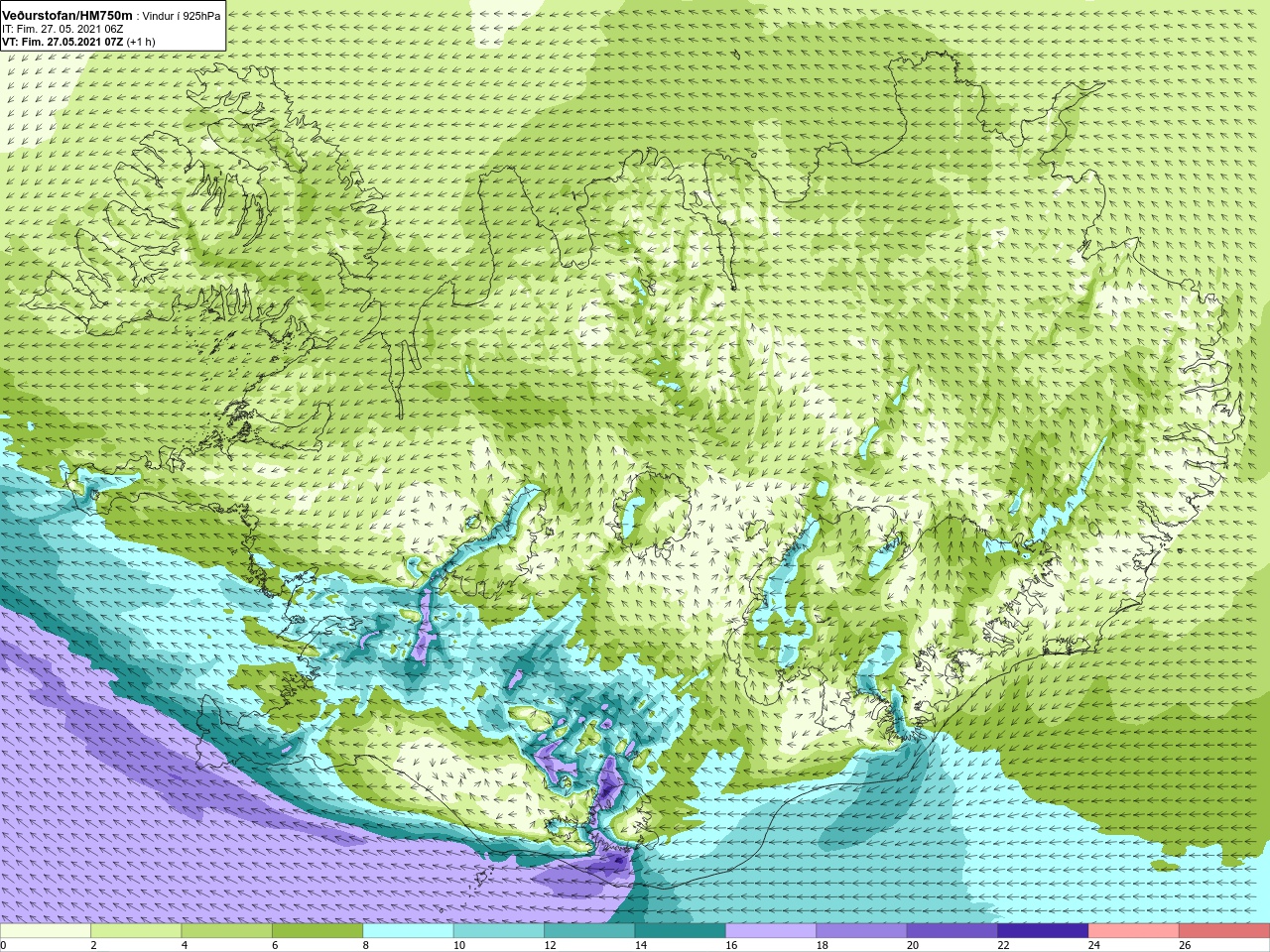The width and height of the screenshot is (1270, 952).
Task: Choose the dark indigo swatch between 22 and 24
Action: point(1043,931)
